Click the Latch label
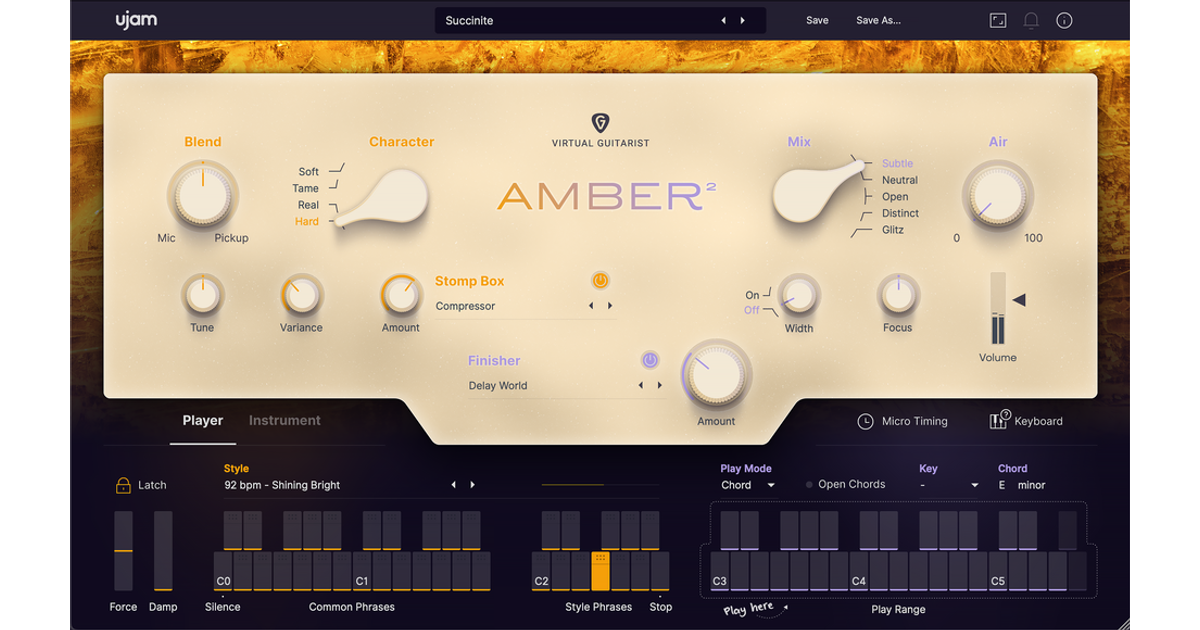The width and height of the screenshot is (1200, 630). [152, 485]
